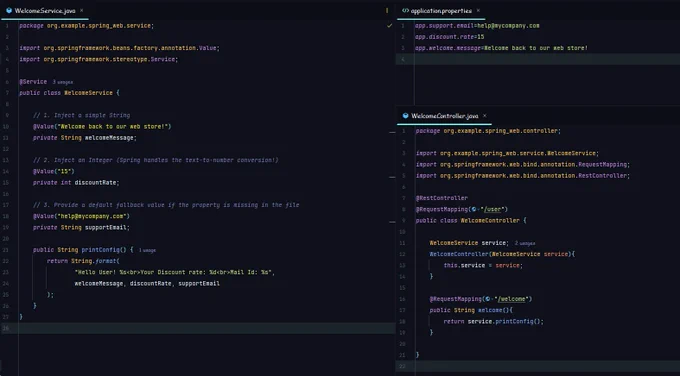
Task: Click the text "private String welcomeMessage;"
Action: click(x=85, y=138)
